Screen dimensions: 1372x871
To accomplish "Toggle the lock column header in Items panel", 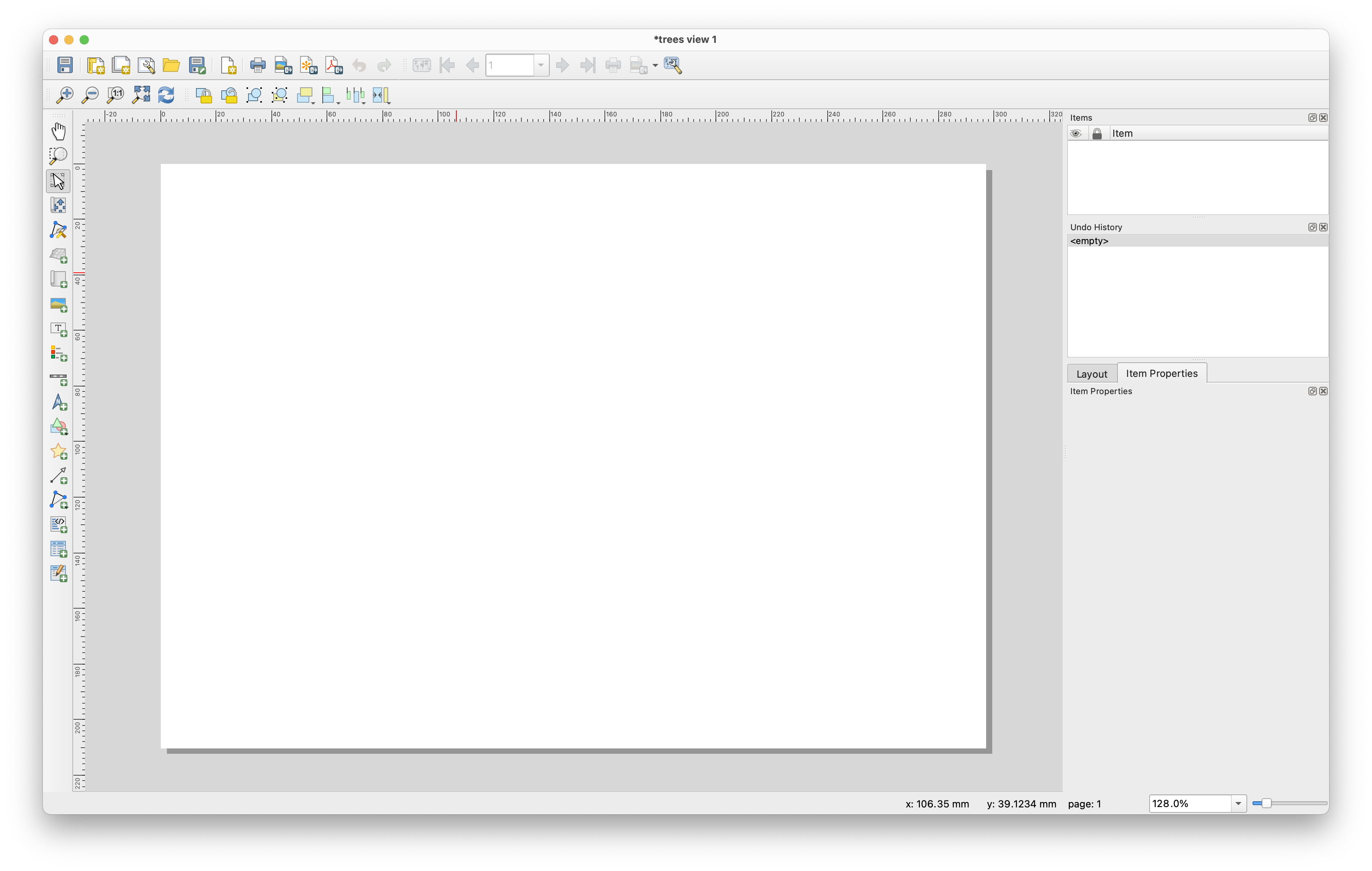I will click(x=1098, y=133).
